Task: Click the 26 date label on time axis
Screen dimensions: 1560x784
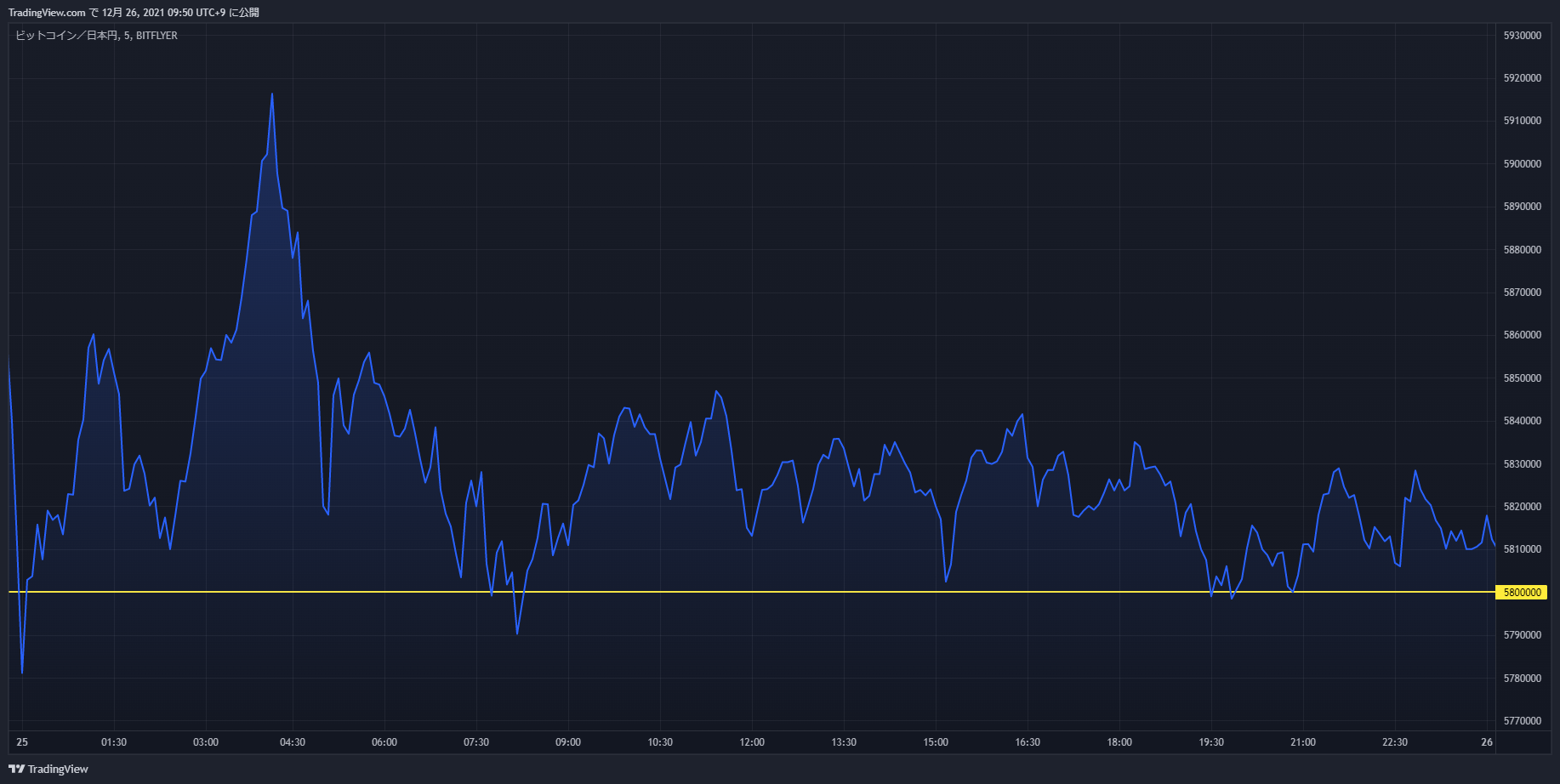Action: tap(1487, 742)
